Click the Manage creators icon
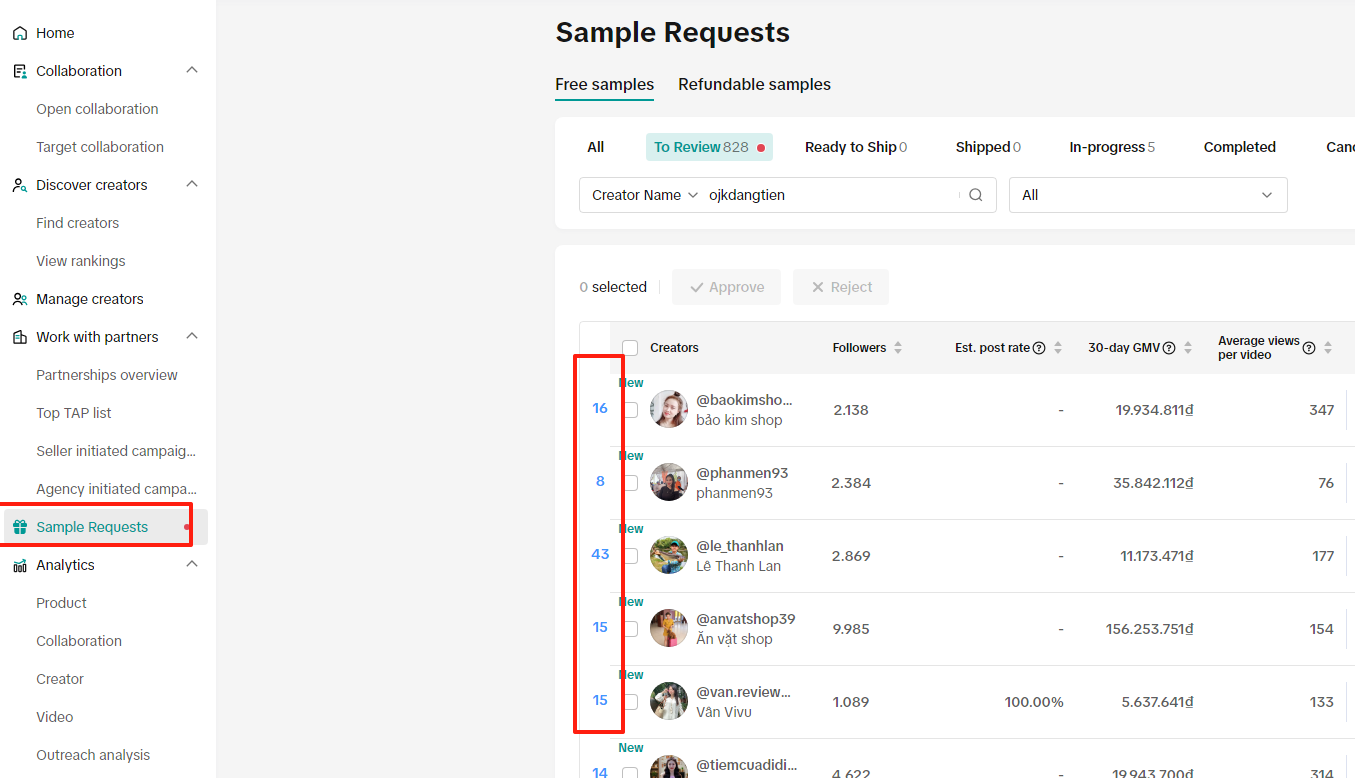The image size is (1355, 778). (x=20, y=299)
